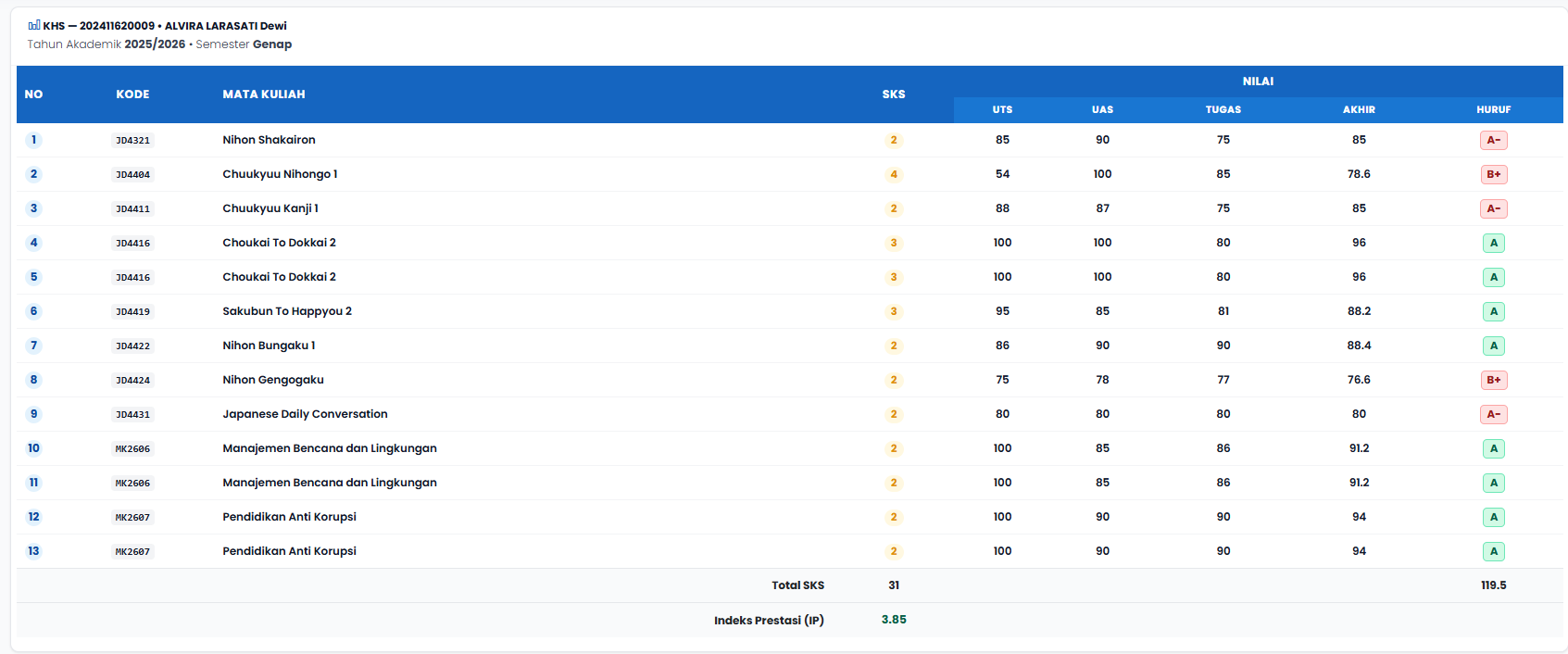Click the A- grade badge for Nihon Shakairon
Screen dimensions: 1568x654
point(1493,140)
